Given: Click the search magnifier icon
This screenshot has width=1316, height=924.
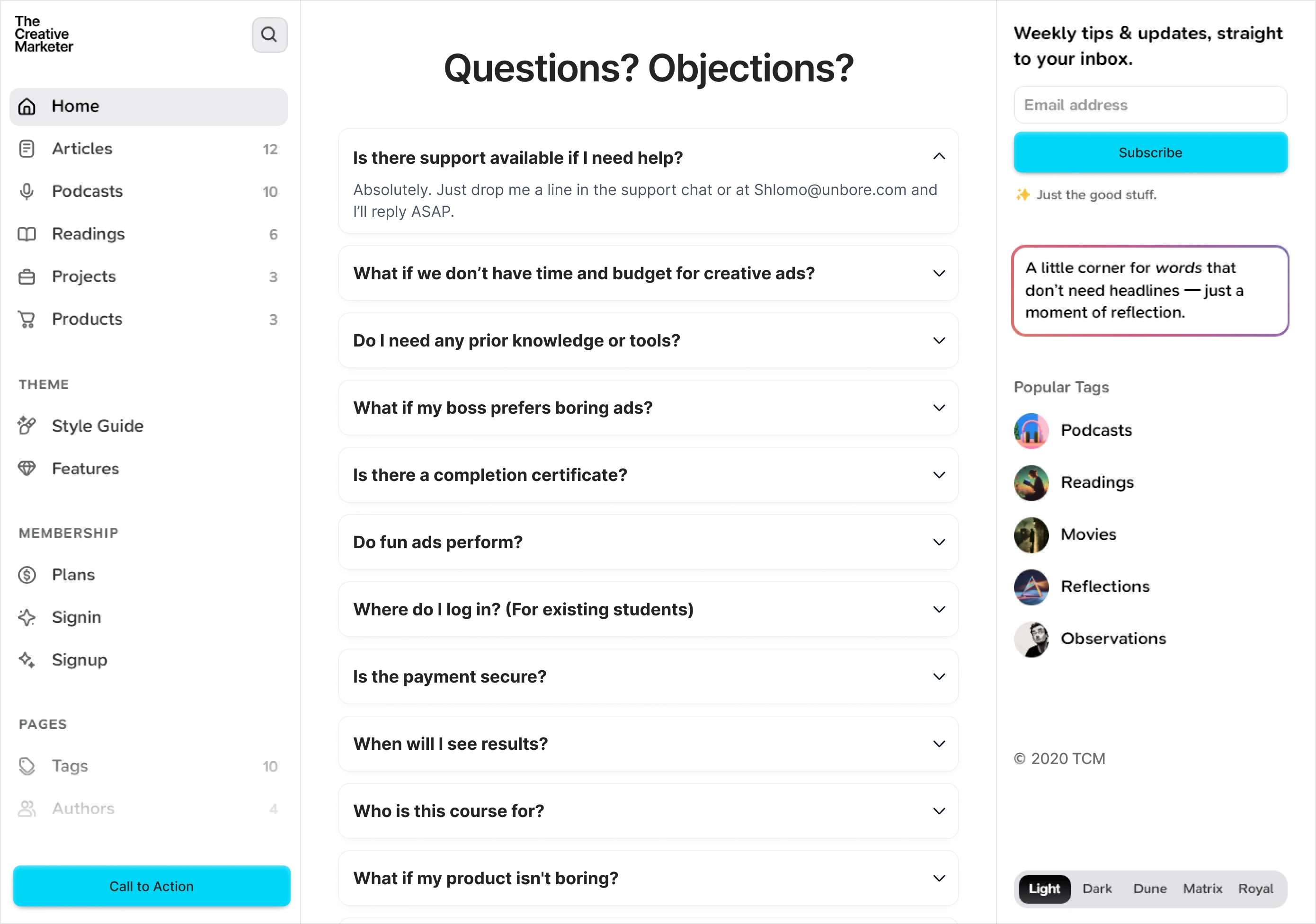Looking at the screenshot, I should [x=269, y=35].
